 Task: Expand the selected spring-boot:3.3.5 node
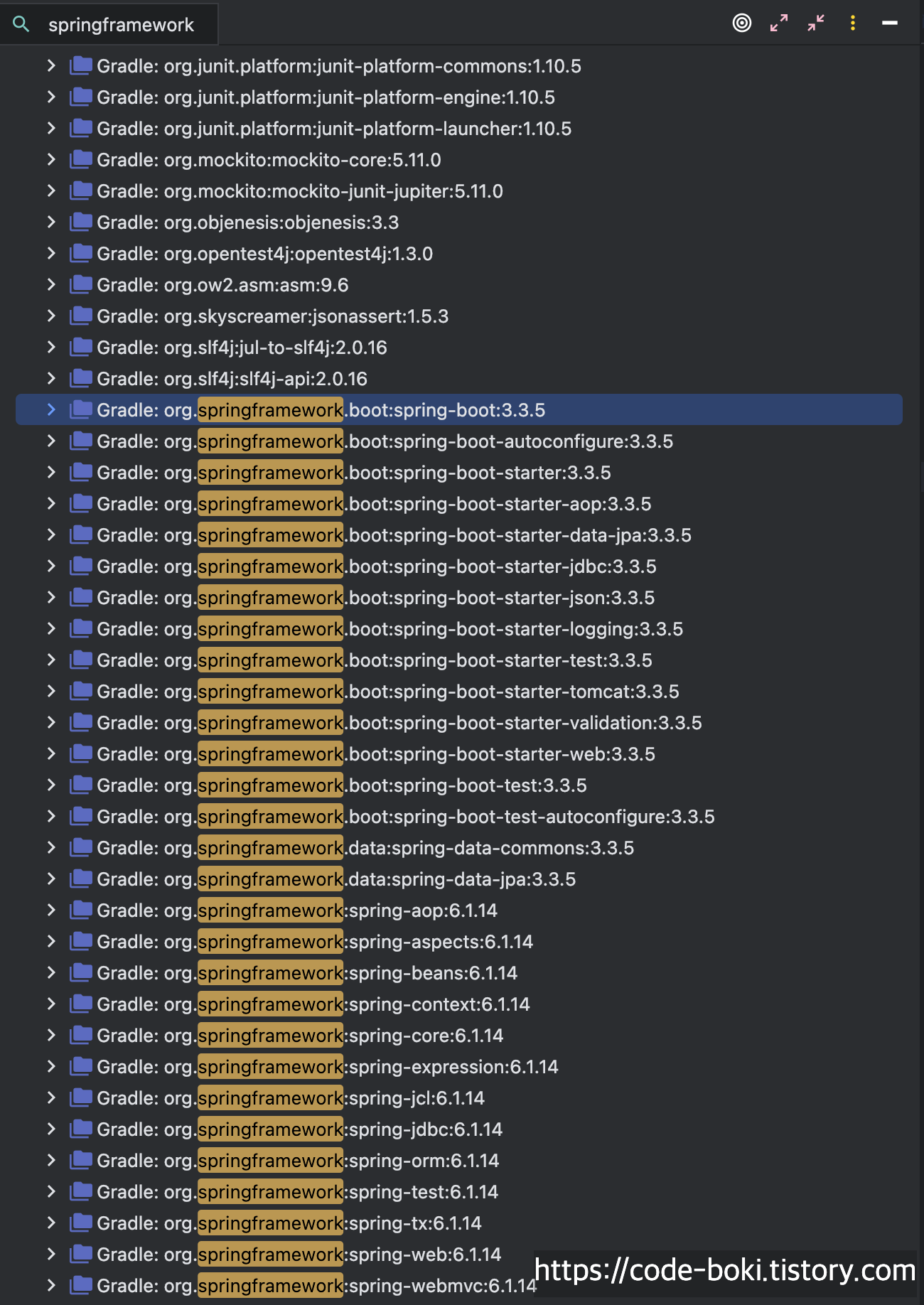pos(51,409)
